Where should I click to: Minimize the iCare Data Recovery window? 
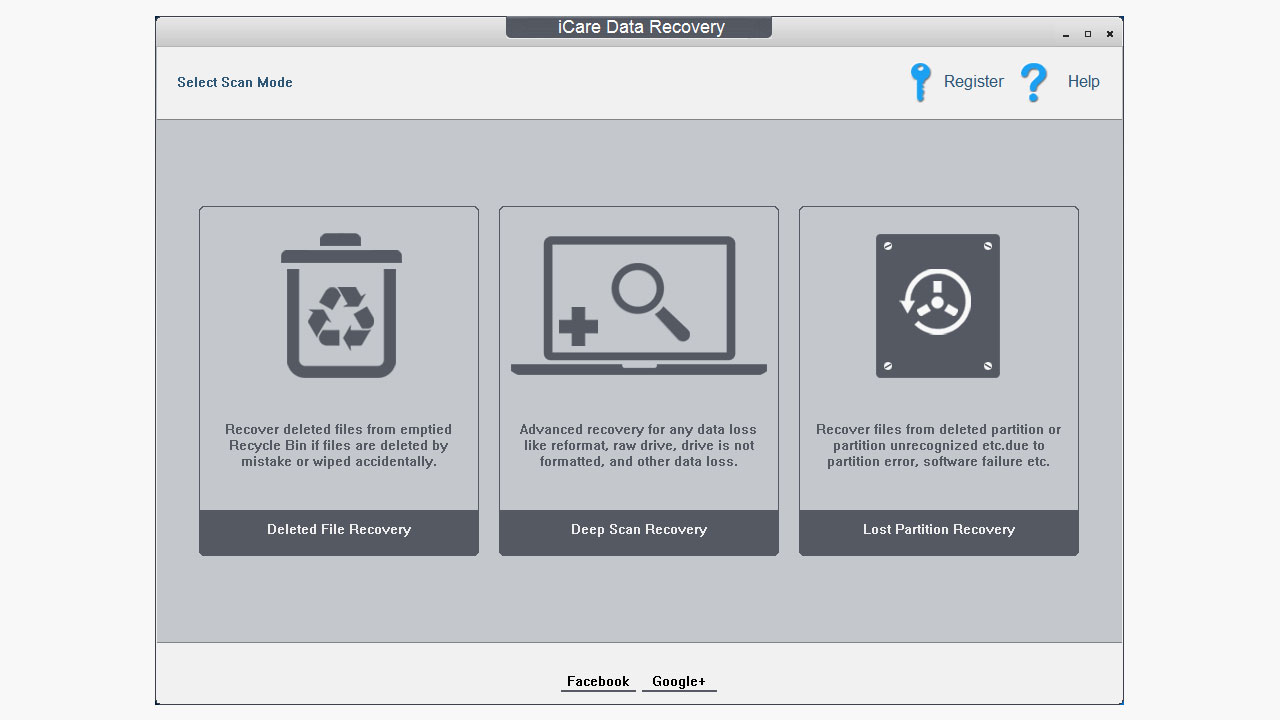point(1067,35)
